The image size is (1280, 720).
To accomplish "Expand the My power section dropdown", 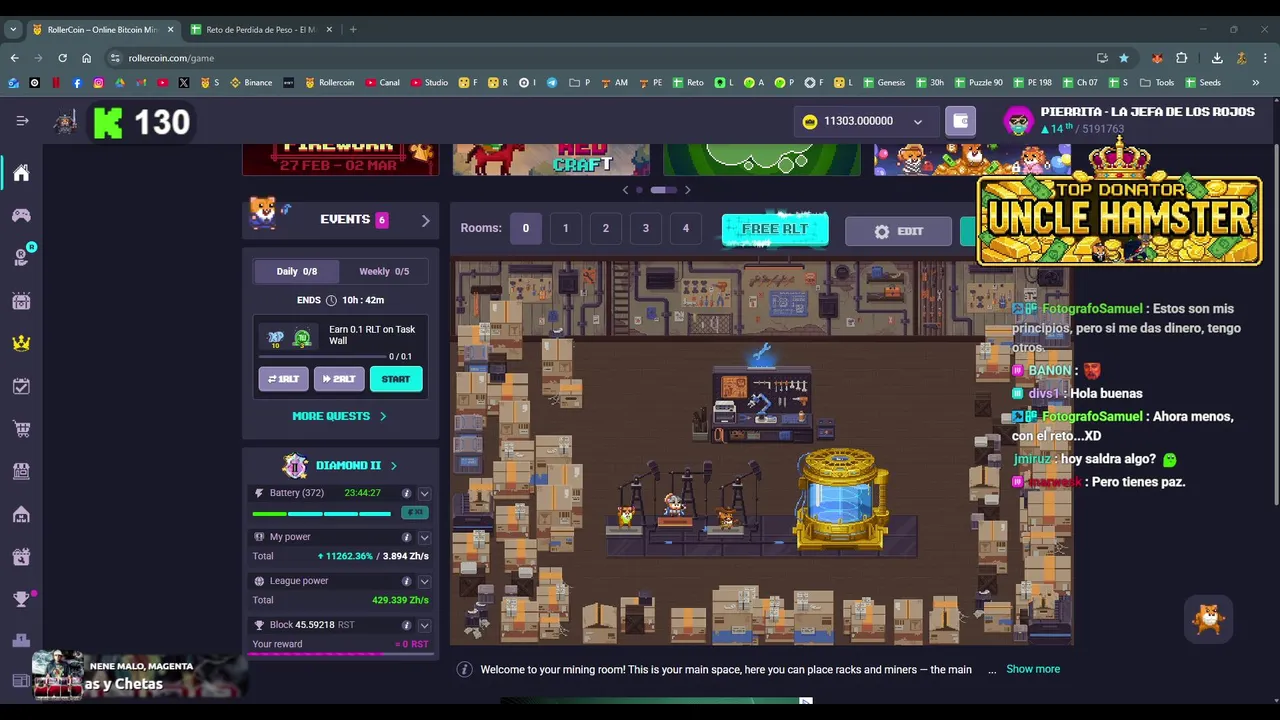I will pyautogui.click(x=425, y=537).
